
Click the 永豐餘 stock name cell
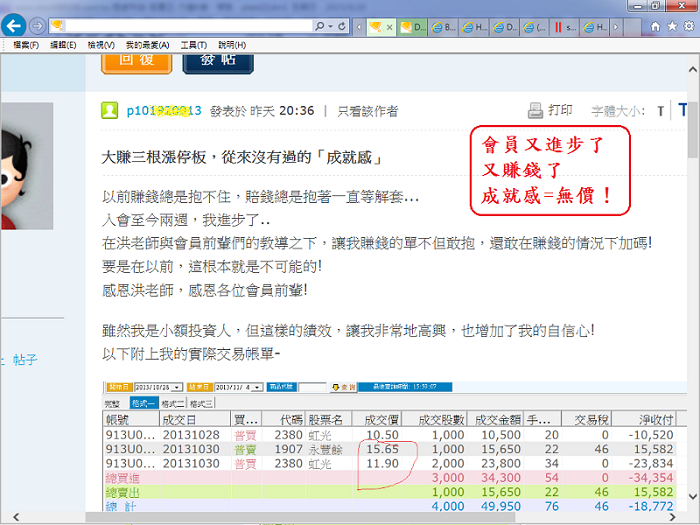tap(326, 450)
